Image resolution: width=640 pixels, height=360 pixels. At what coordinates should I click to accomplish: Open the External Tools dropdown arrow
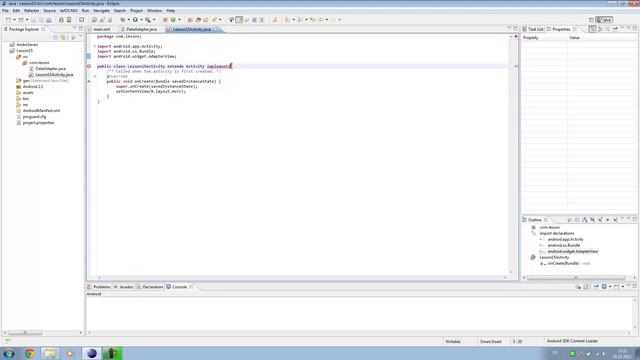154,20
